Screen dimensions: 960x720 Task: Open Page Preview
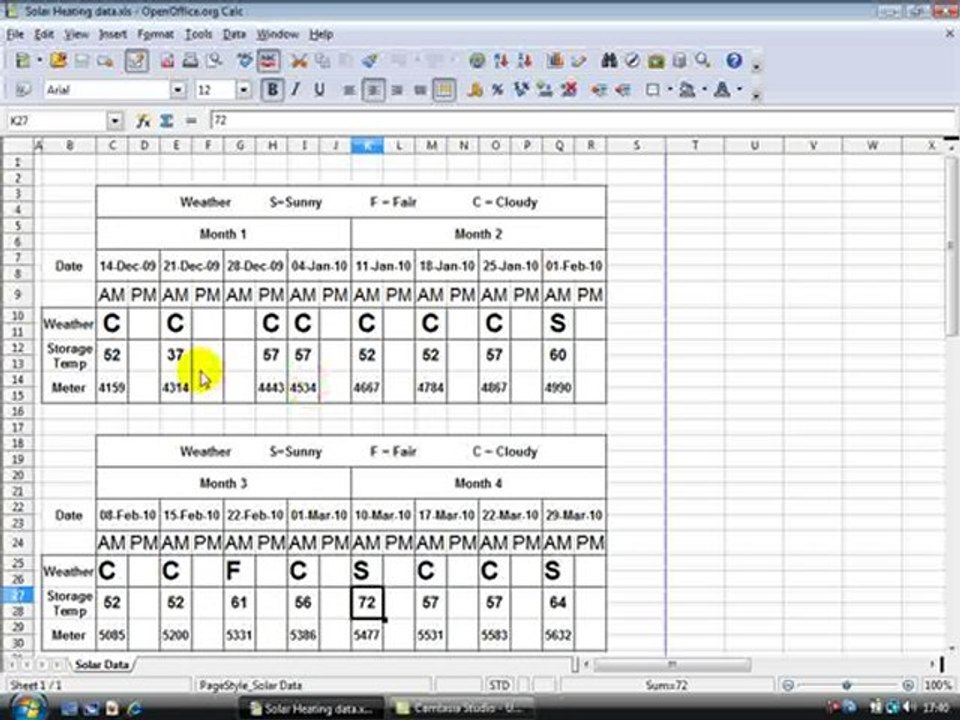pos(214,60)
